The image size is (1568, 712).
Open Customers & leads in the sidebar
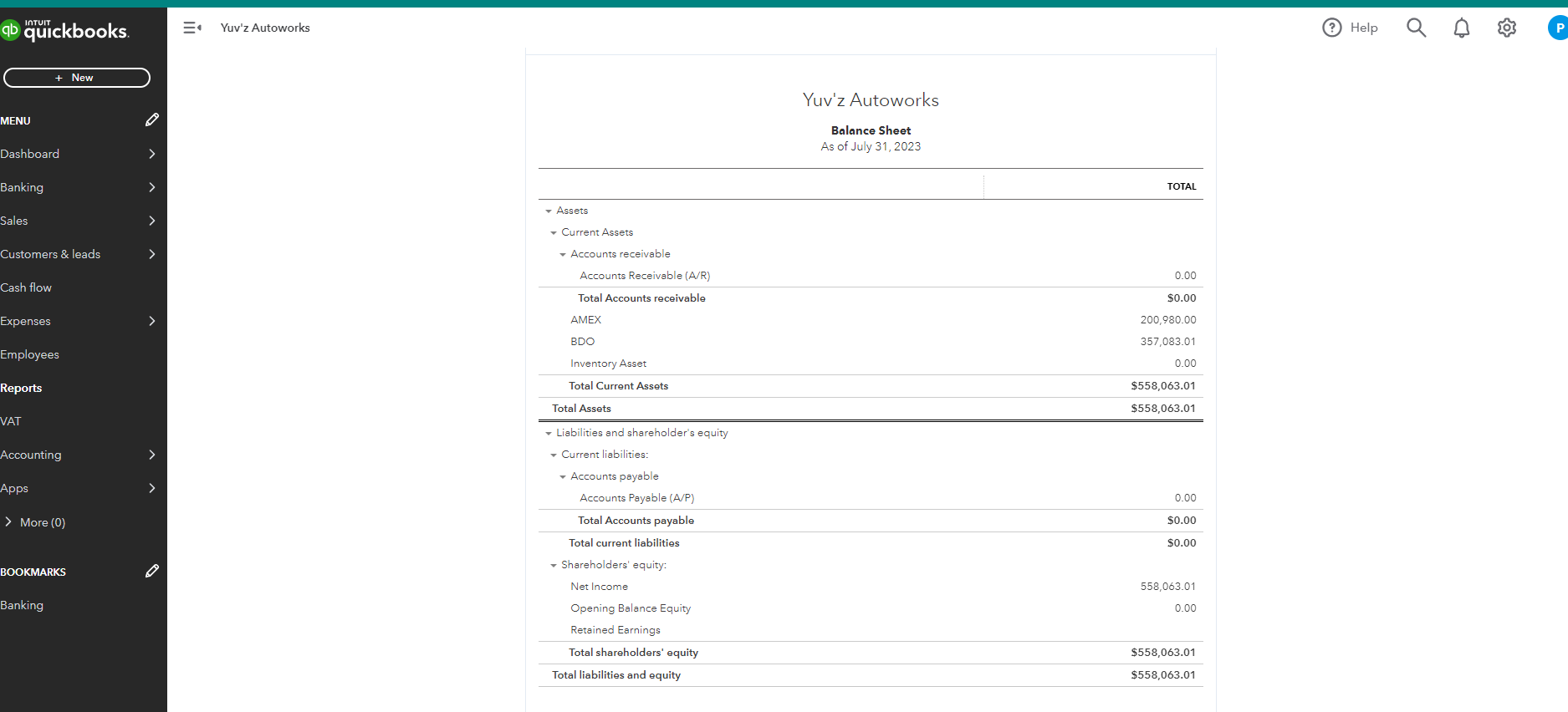50,254
